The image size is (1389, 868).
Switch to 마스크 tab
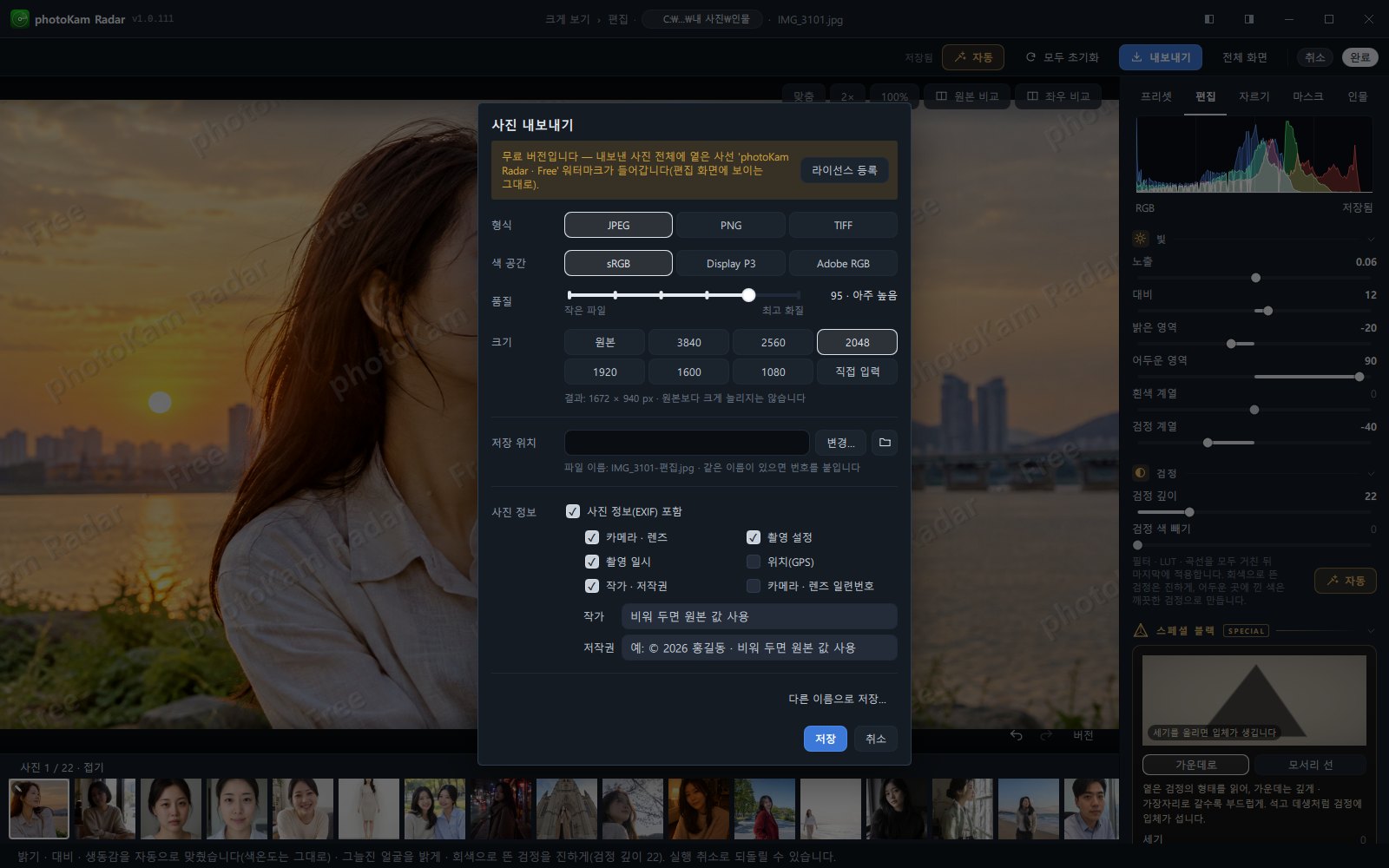point(1308,96)
